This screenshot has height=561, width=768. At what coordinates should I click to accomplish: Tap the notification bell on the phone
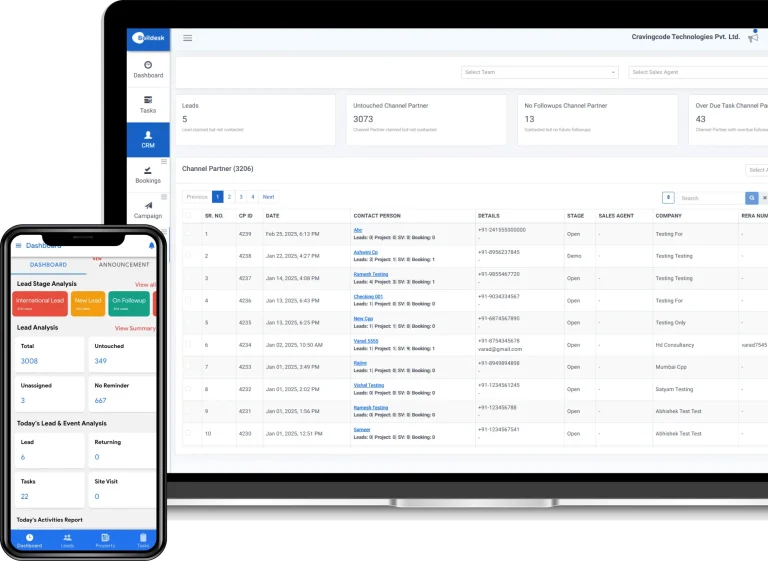click(x=151, y=245)
